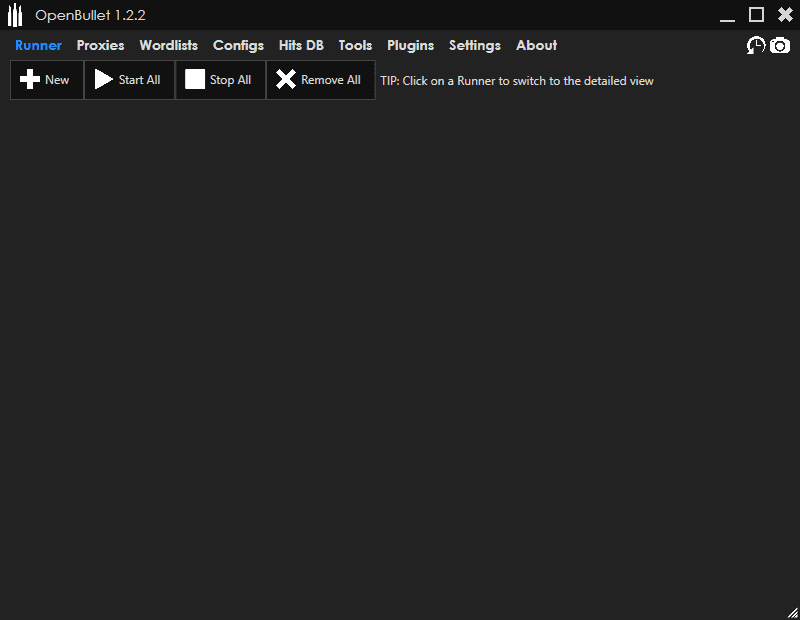Navigate to the Configs page
This screenshot has height=620, width=800.
click(x=238, y=45)
